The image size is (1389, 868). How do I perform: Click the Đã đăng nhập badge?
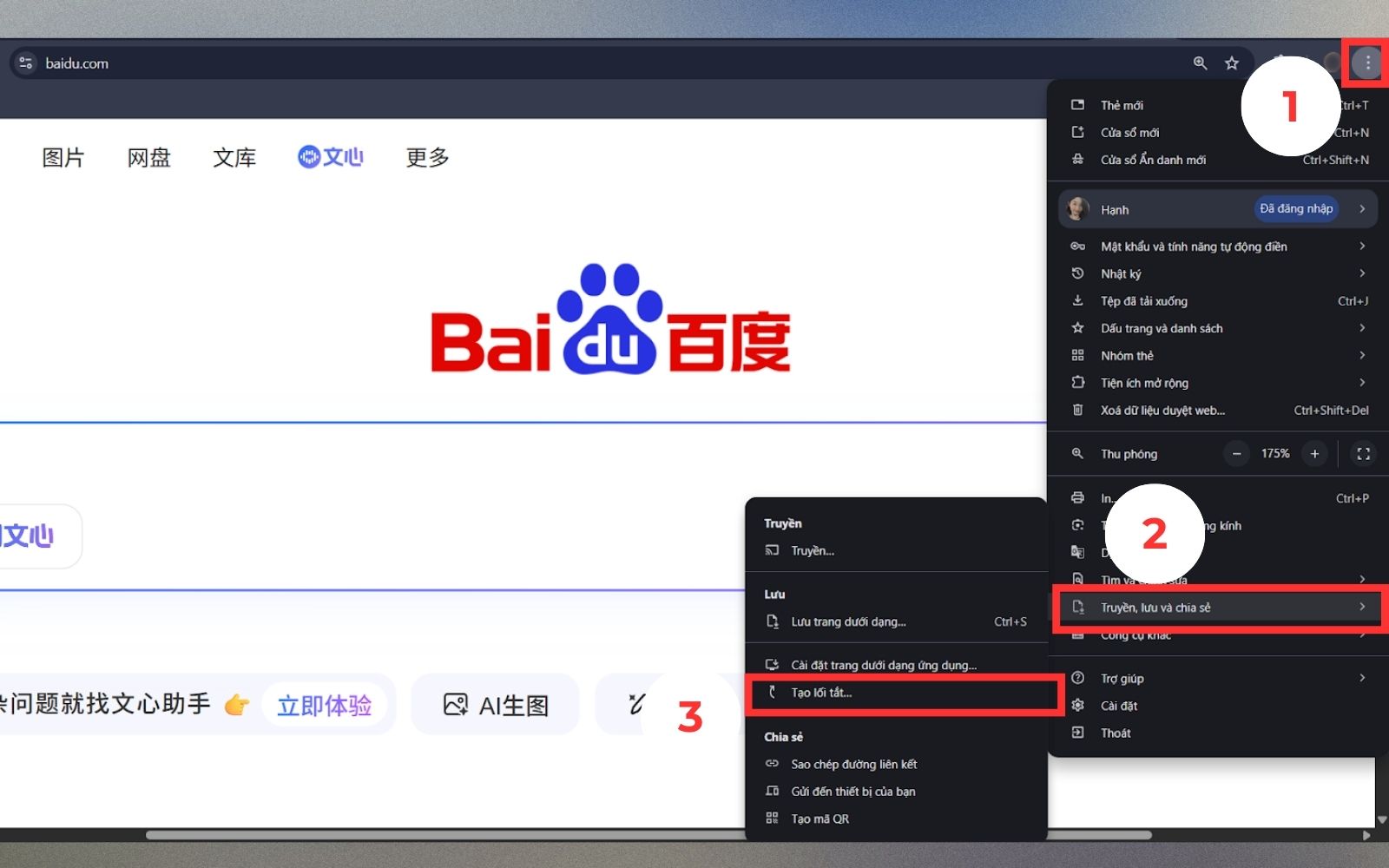(1296, 208)
